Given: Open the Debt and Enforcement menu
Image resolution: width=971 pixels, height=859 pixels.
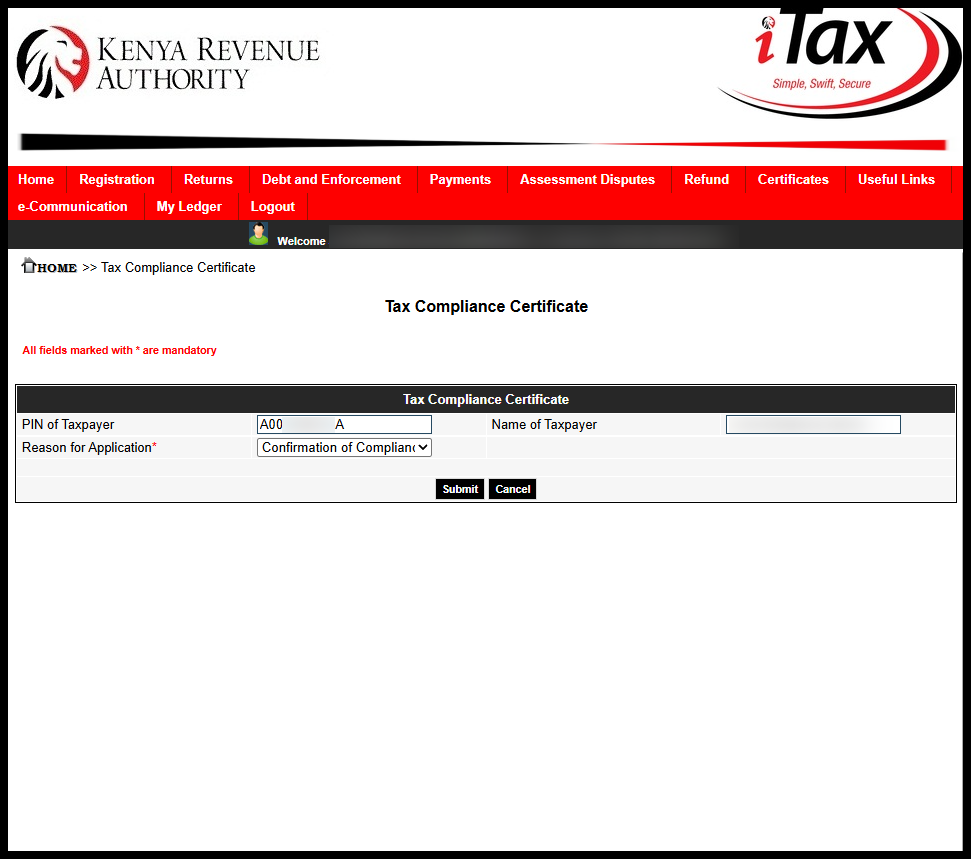Looking at the screenshot, I should tap(331, 180).
